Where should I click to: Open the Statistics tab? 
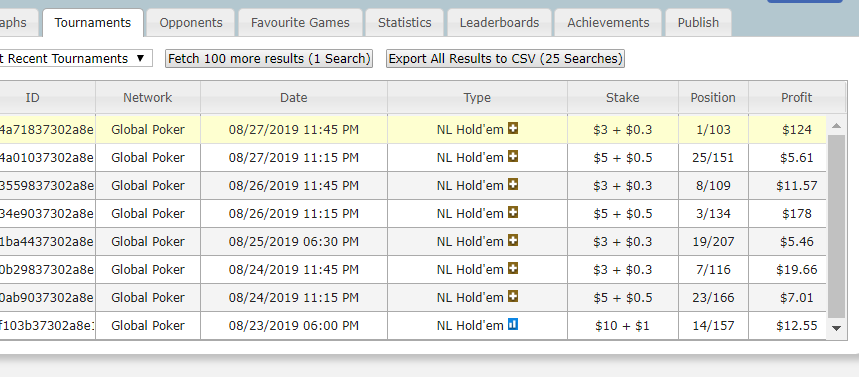pyautogui.click(x=404, y=22)
